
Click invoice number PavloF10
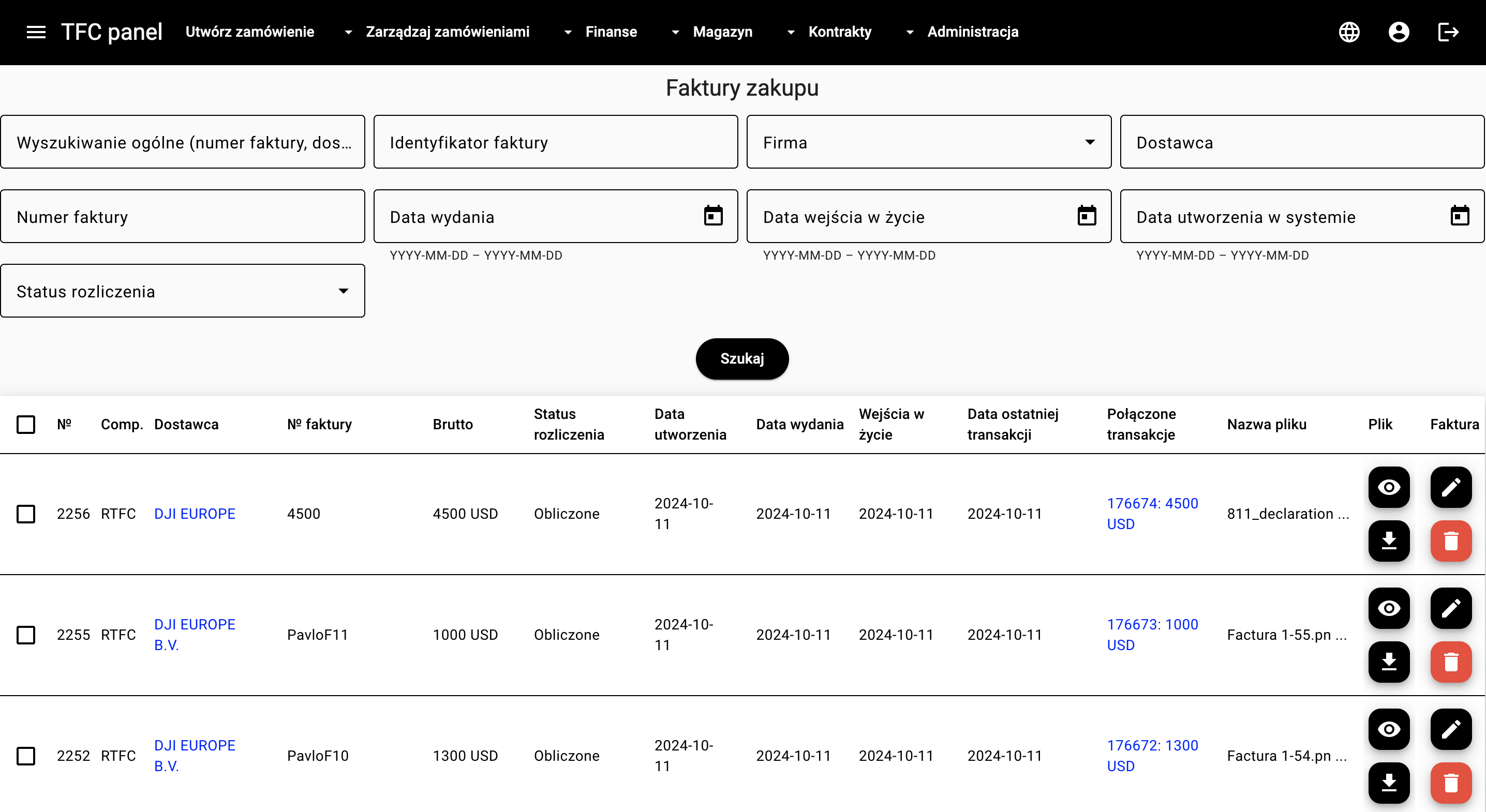[x=318, y=756]
